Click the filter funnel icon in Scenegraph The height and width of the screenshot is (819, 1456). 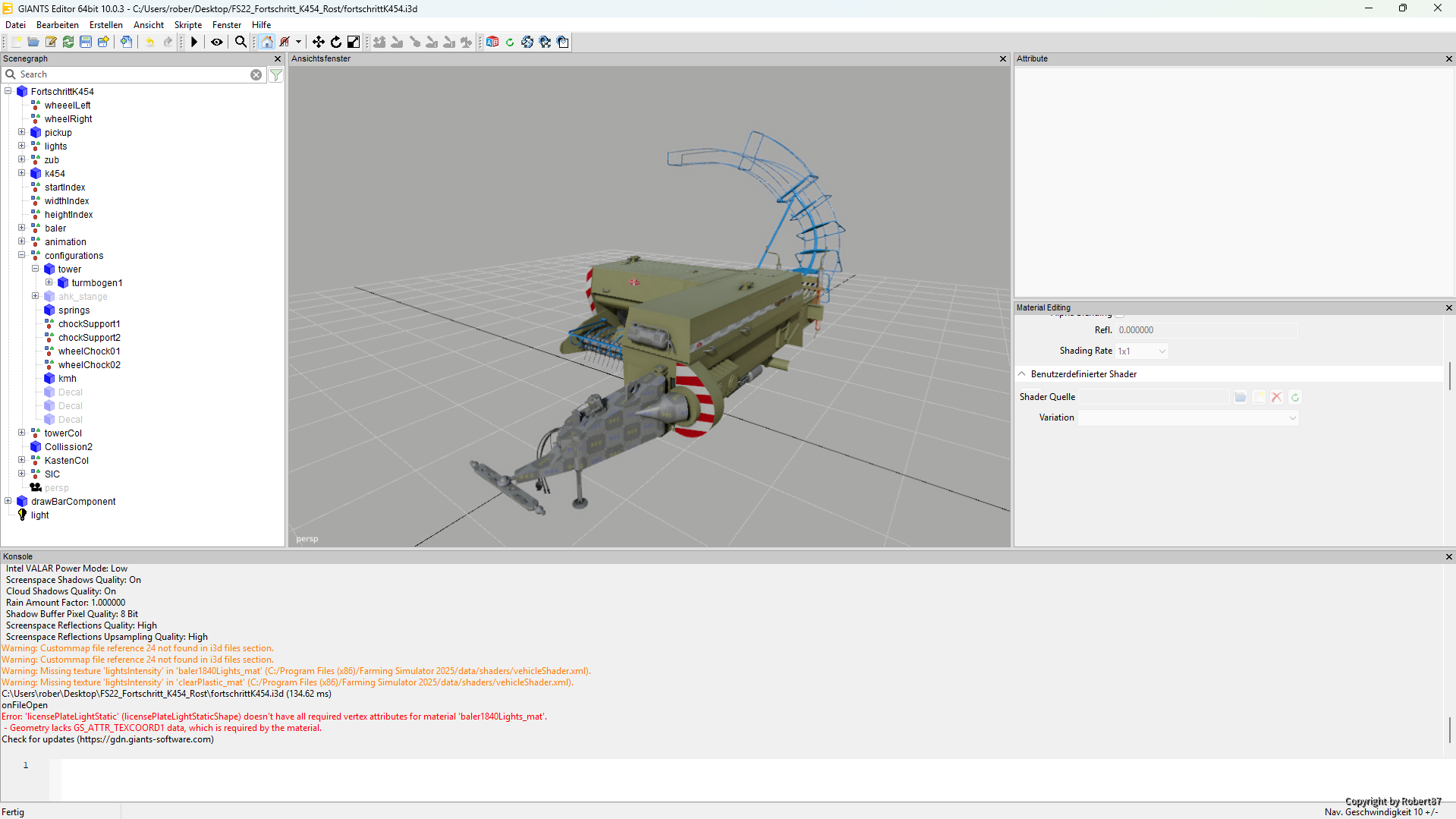[x=276, y=74]
